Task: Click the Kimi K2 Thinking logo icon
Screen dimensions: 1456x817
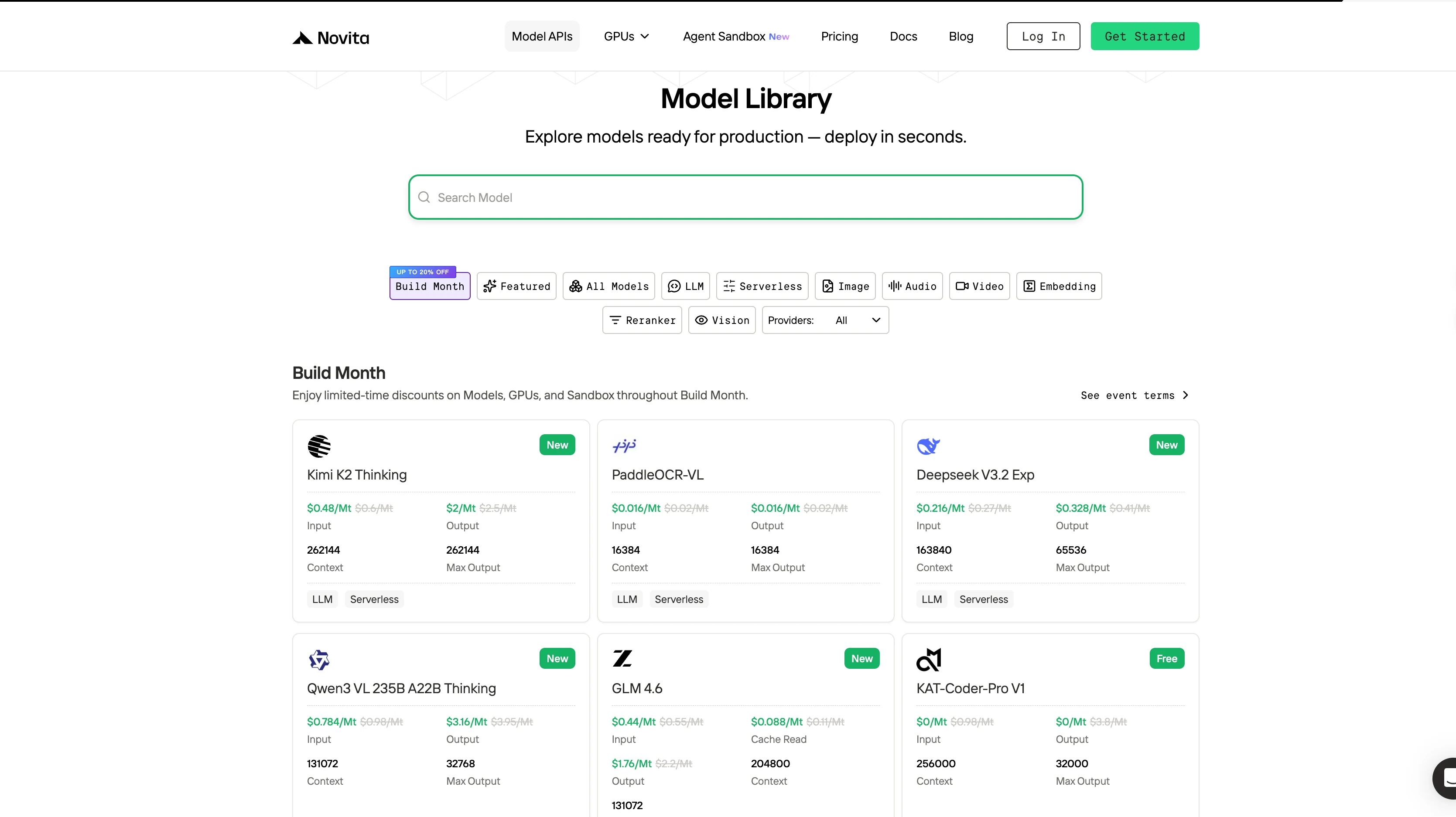Action: pyautogui.click(x=319, y=446)
